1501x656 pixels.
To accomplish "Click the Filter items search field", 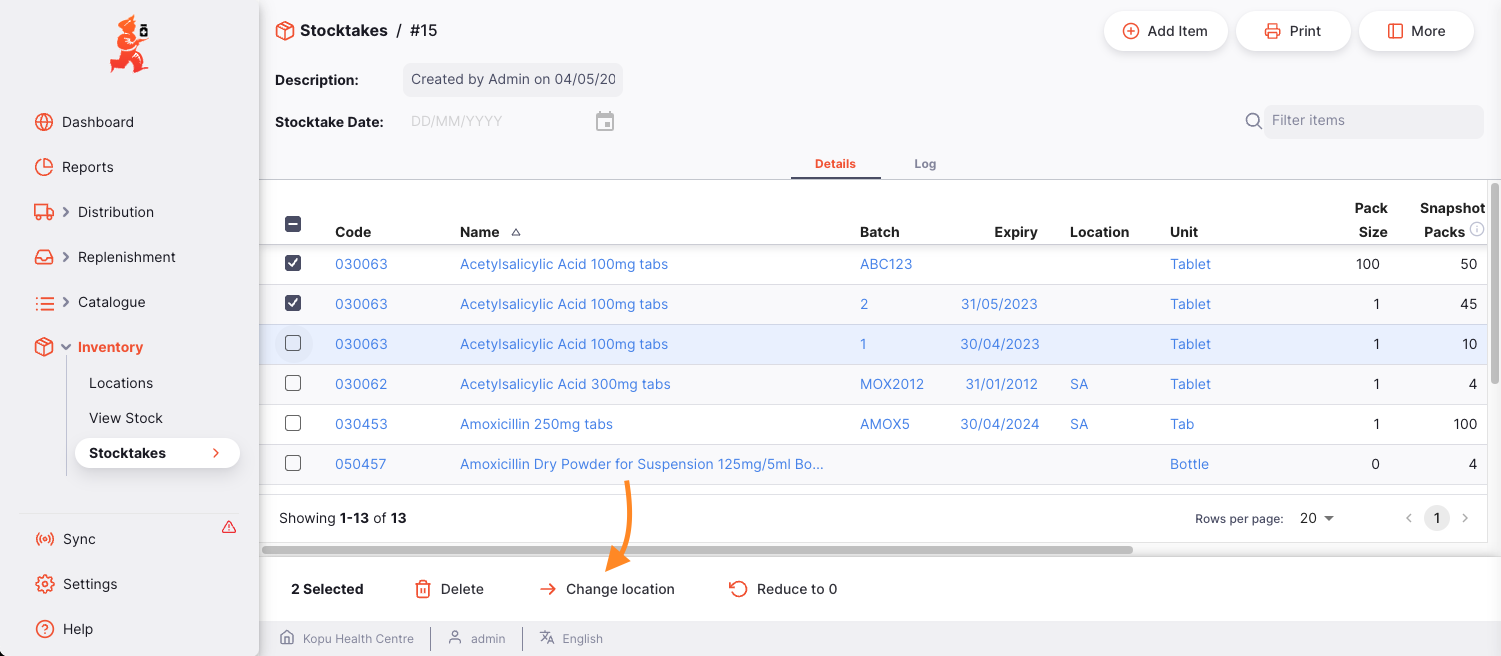I will (1373, 121).
